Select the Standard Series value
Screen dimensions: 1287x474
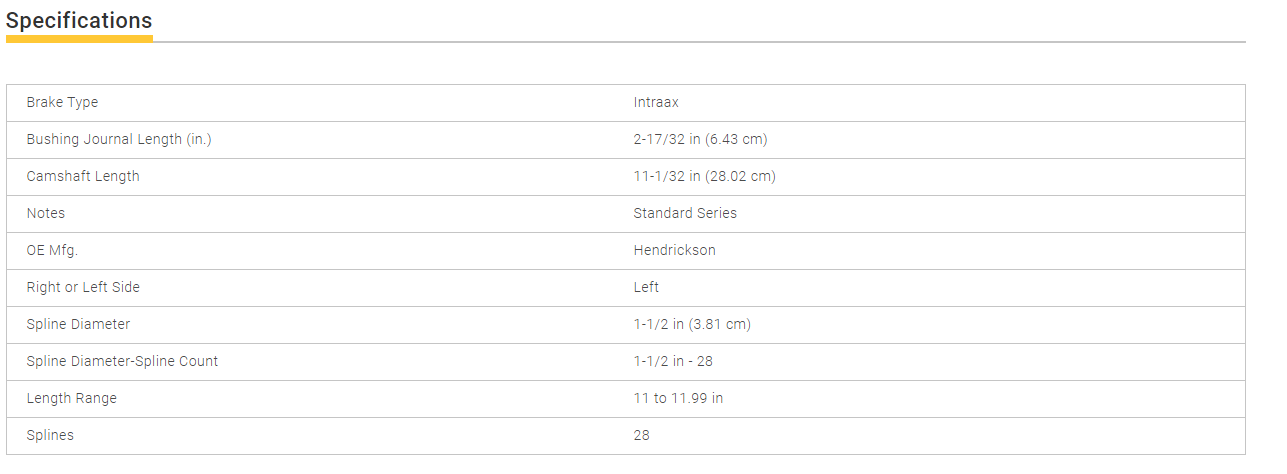685,213
